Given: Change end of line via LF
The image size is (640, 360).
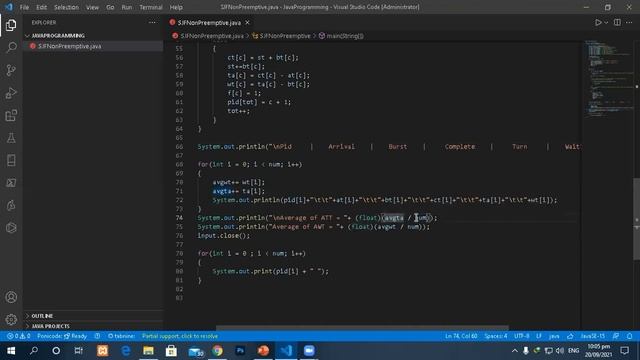Looking at the screenshot, I should tap(539, 336).
